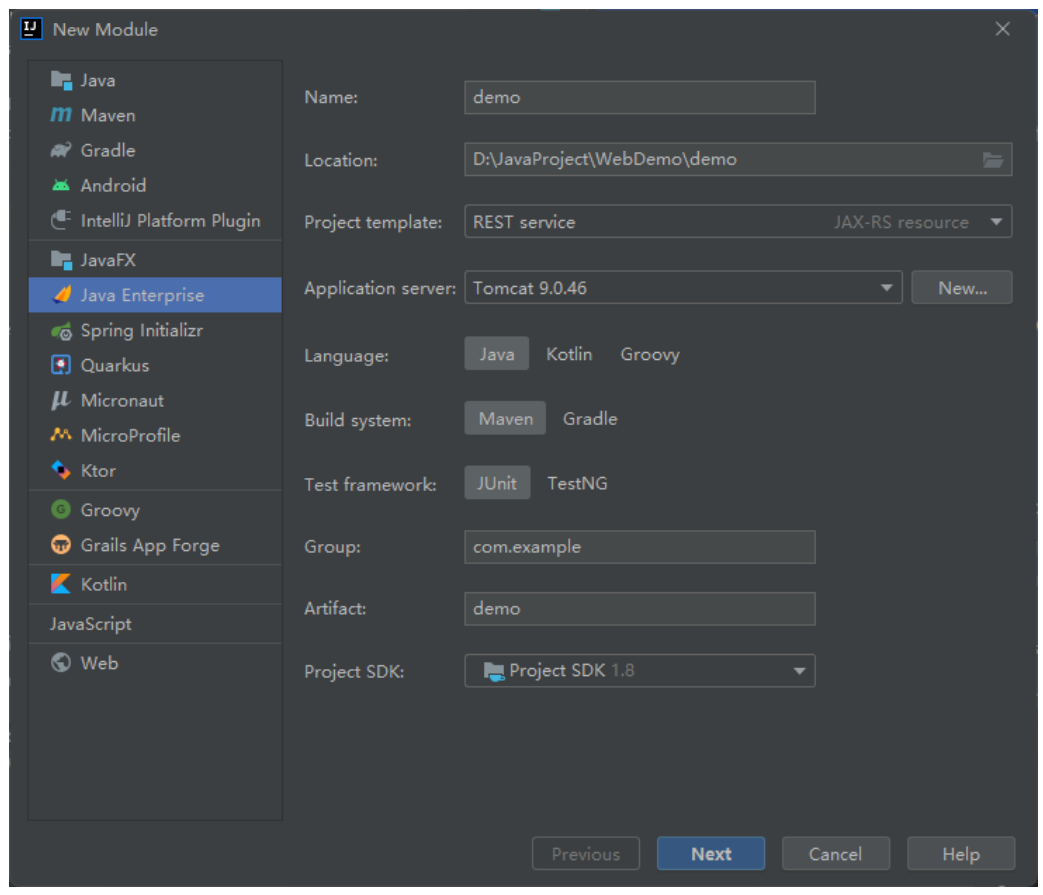Image resolution: width=1043 pixels, height=895 pixels.
Task: Click the Group input field
Action: pyautogui.click(x=640, y=547)
